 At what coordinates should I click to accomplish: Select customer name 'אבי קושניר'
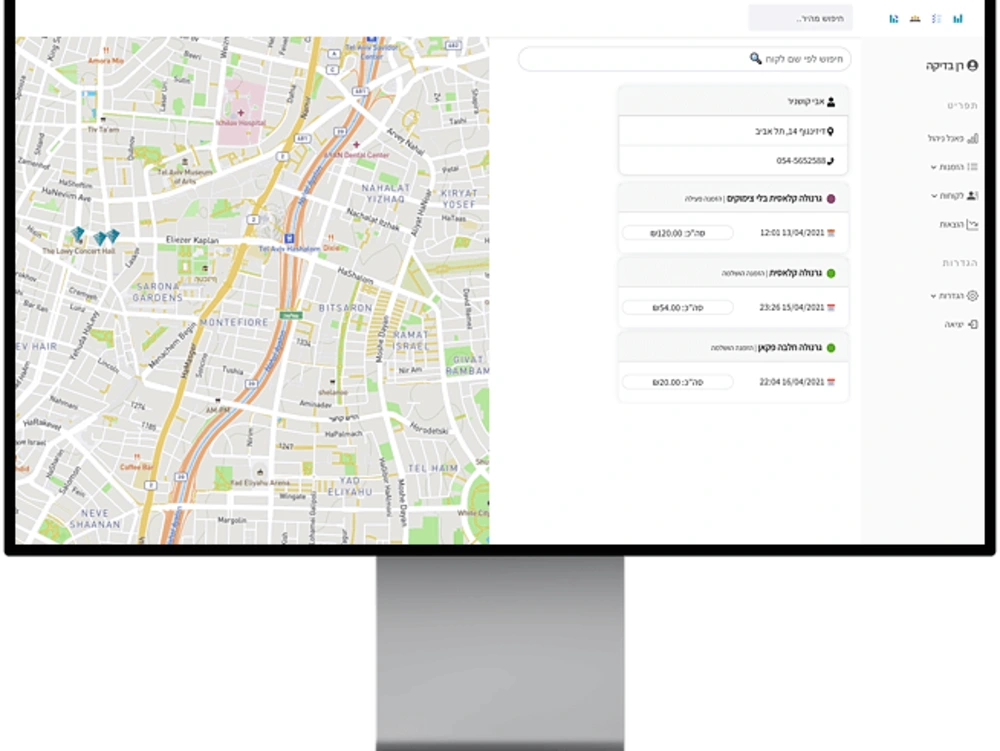pos(805,101)
